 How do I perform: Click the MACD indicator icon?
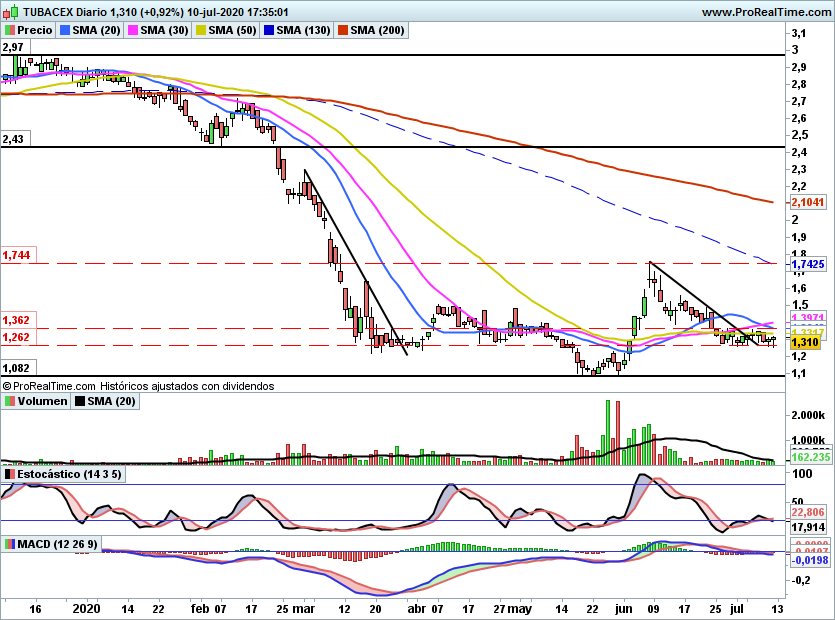pos(10,545)
